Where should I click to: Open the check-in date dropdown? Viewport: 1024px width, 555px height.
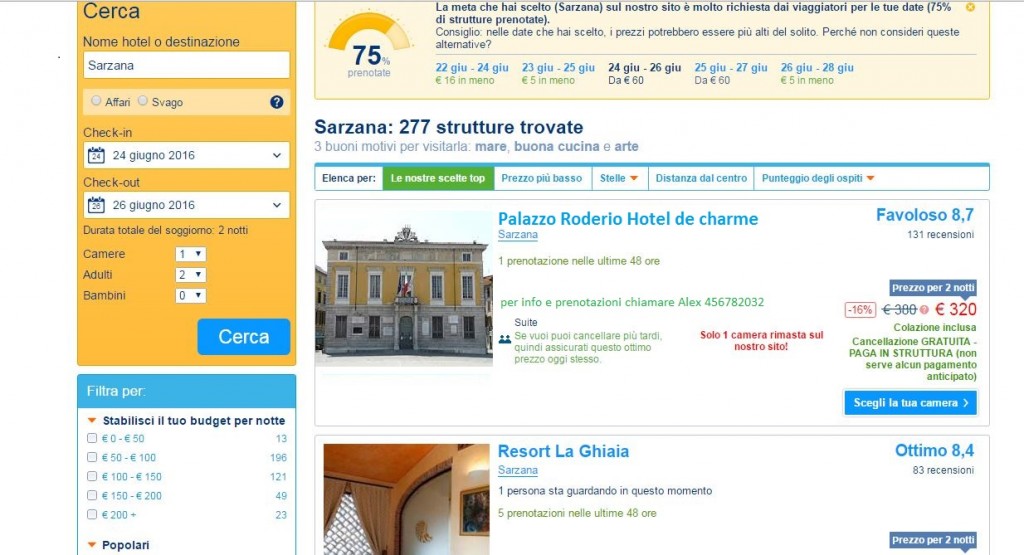pos(187,155)
